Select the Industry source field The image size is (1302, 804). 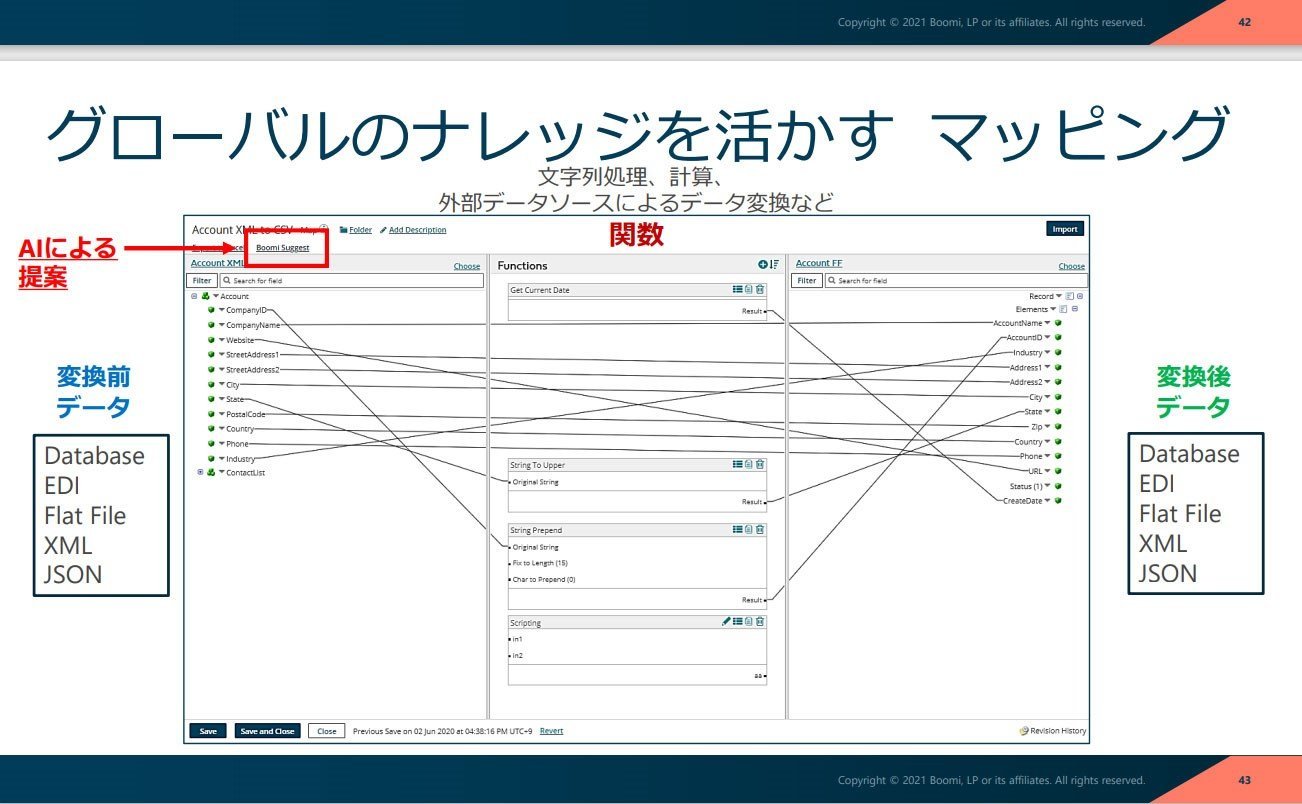tap(240, 458)
